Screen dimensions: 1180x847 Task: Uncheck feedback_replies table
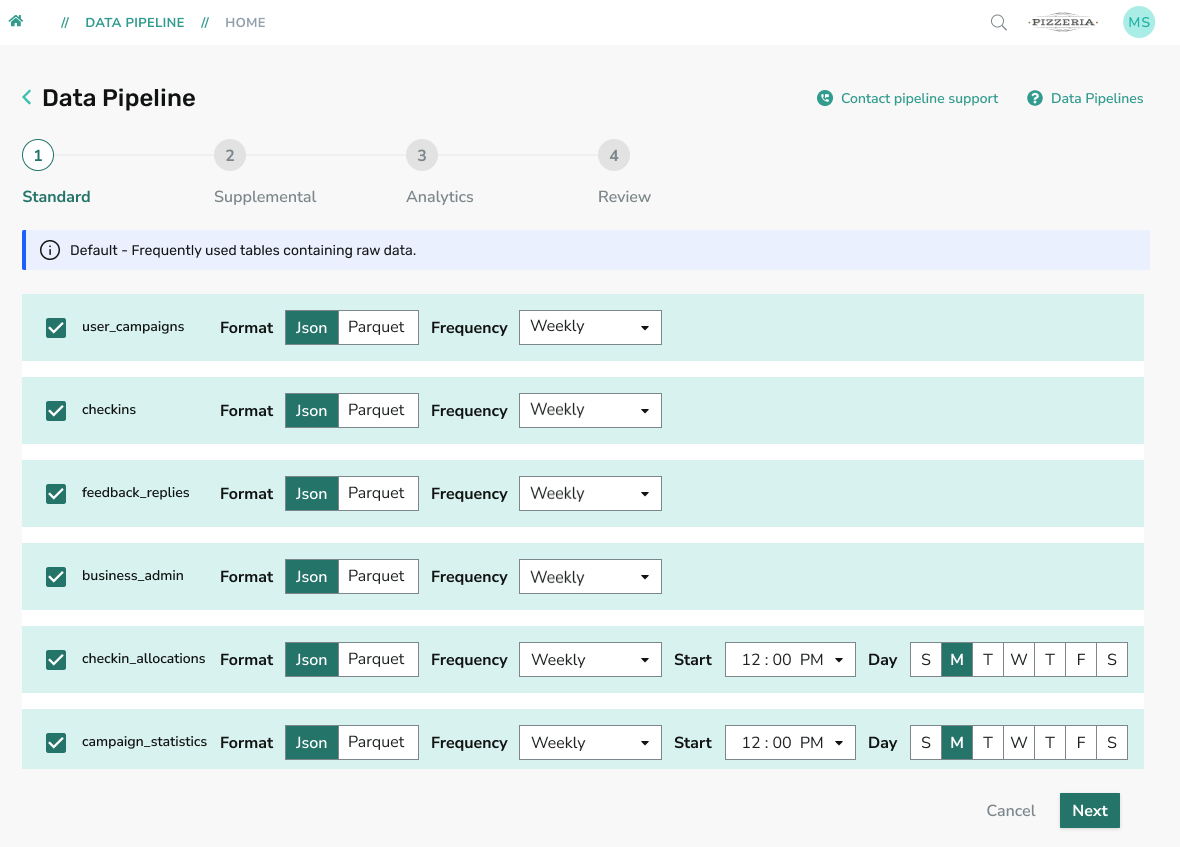click(x=56, y=493)
